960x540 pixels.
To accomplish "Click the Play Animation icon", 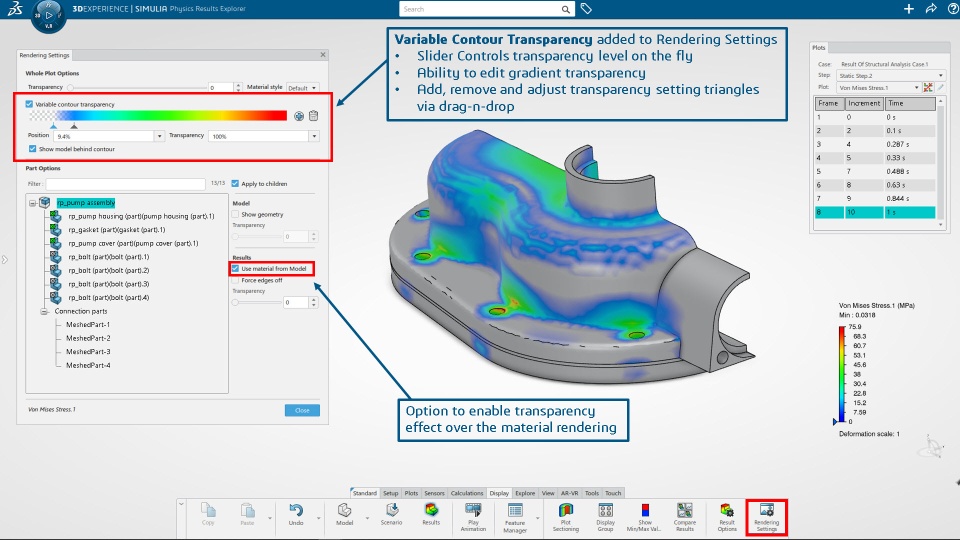I will (x=473, y=517).
